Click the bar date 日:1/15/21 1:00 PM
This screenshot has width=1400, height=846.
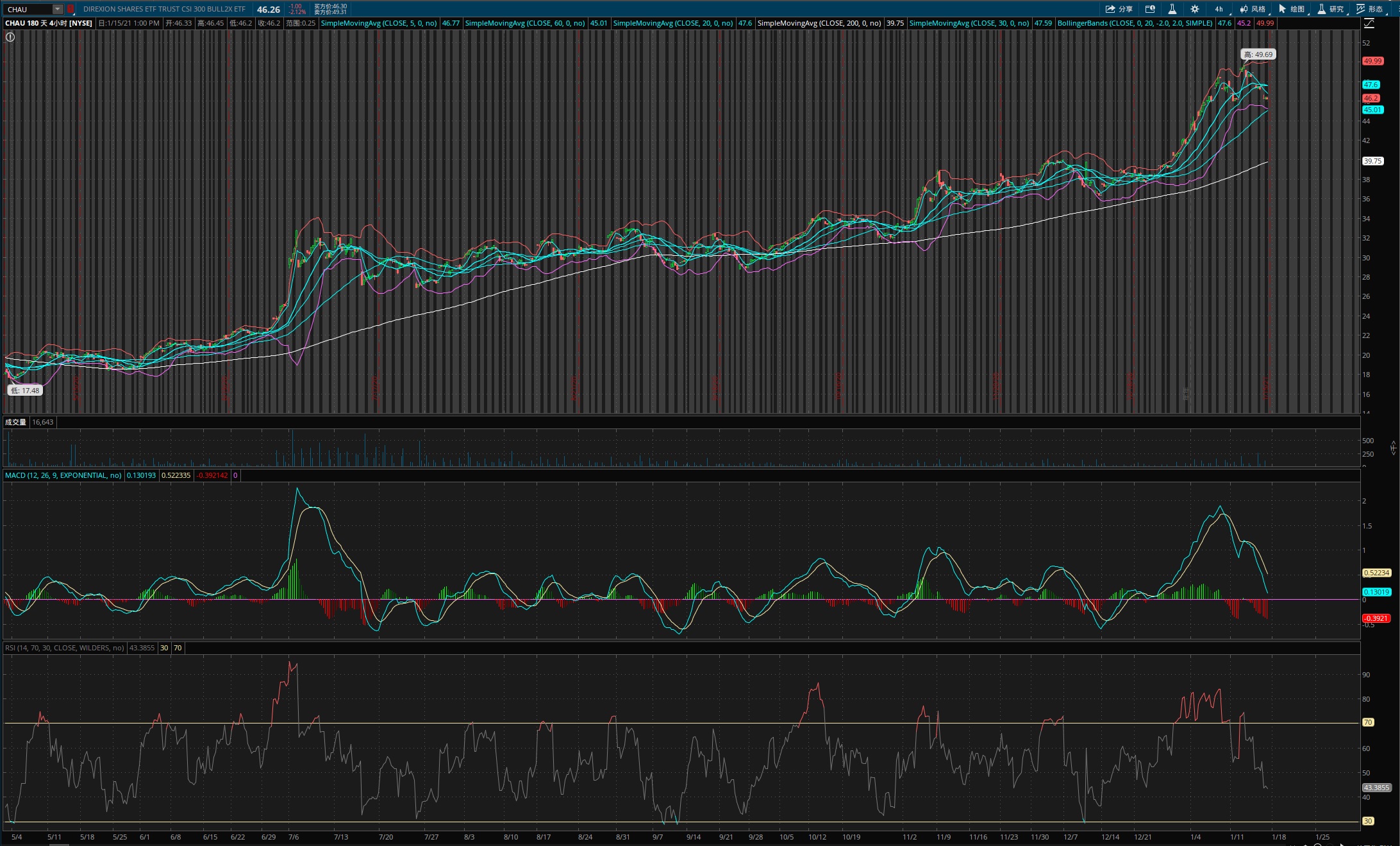point(129,23)
